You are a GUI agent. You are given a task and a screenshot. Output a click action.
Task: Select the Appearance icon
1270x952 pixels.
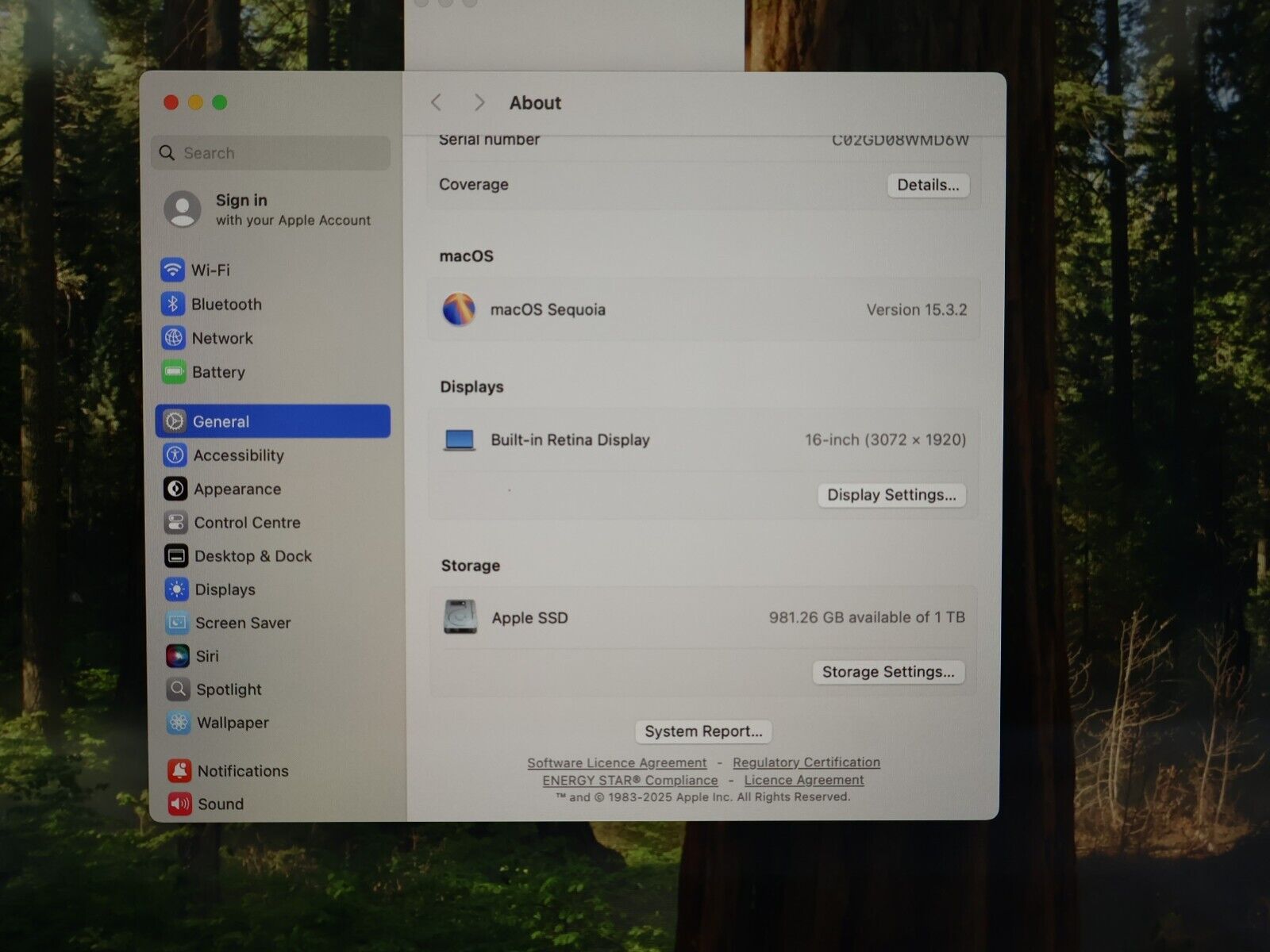175,489
